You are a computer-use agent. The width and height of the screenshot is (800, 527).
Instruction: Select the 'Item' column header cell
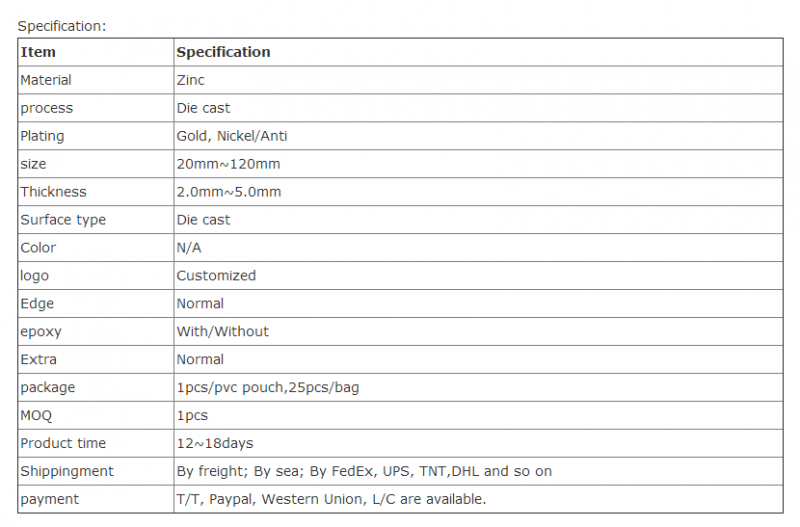(x=96, y=52)
